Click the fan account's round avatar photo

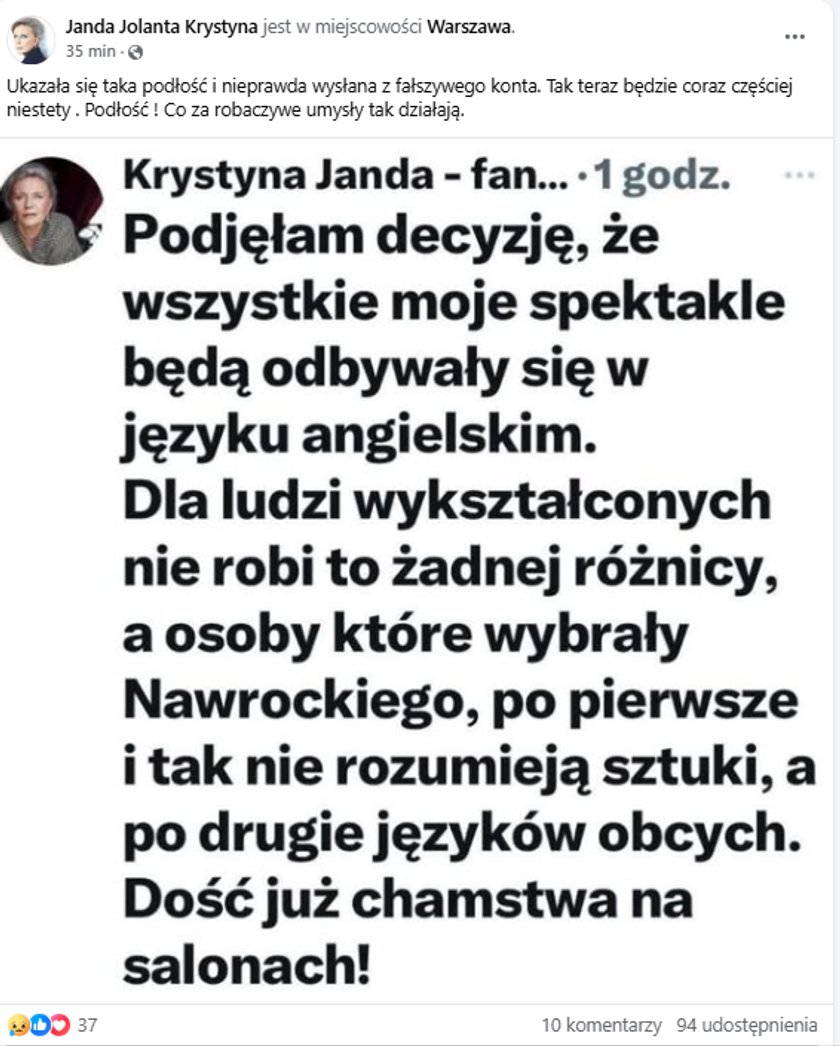[x=51, y=210]
